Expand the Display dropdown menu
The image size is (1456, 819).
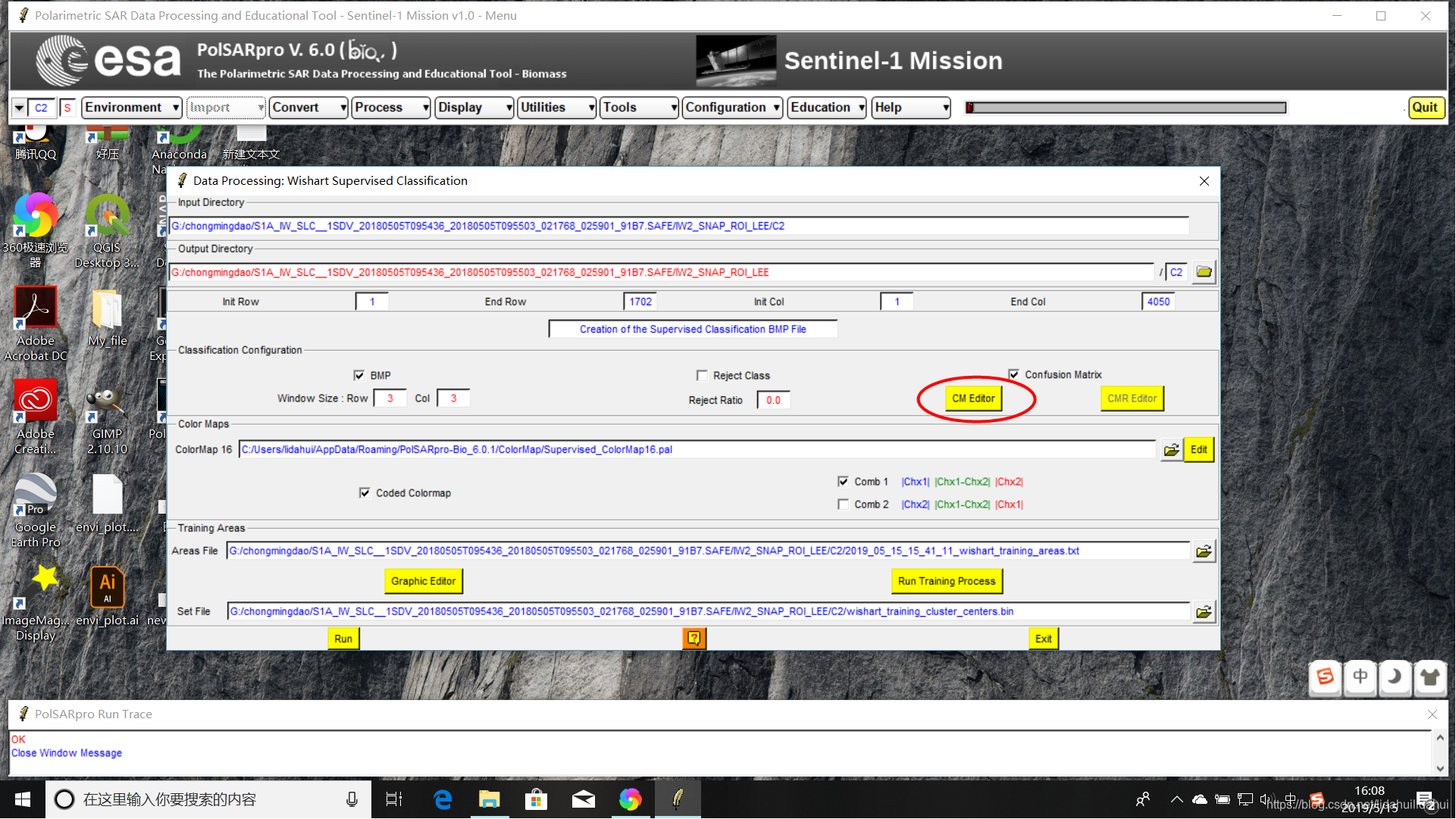tap(474, 108)
